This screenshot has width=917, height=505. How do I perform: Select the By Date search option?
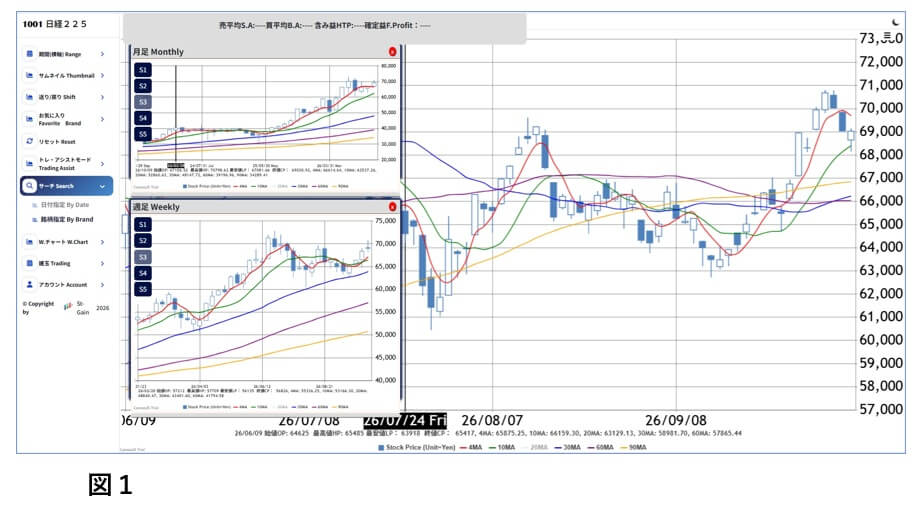click(65, 205)
